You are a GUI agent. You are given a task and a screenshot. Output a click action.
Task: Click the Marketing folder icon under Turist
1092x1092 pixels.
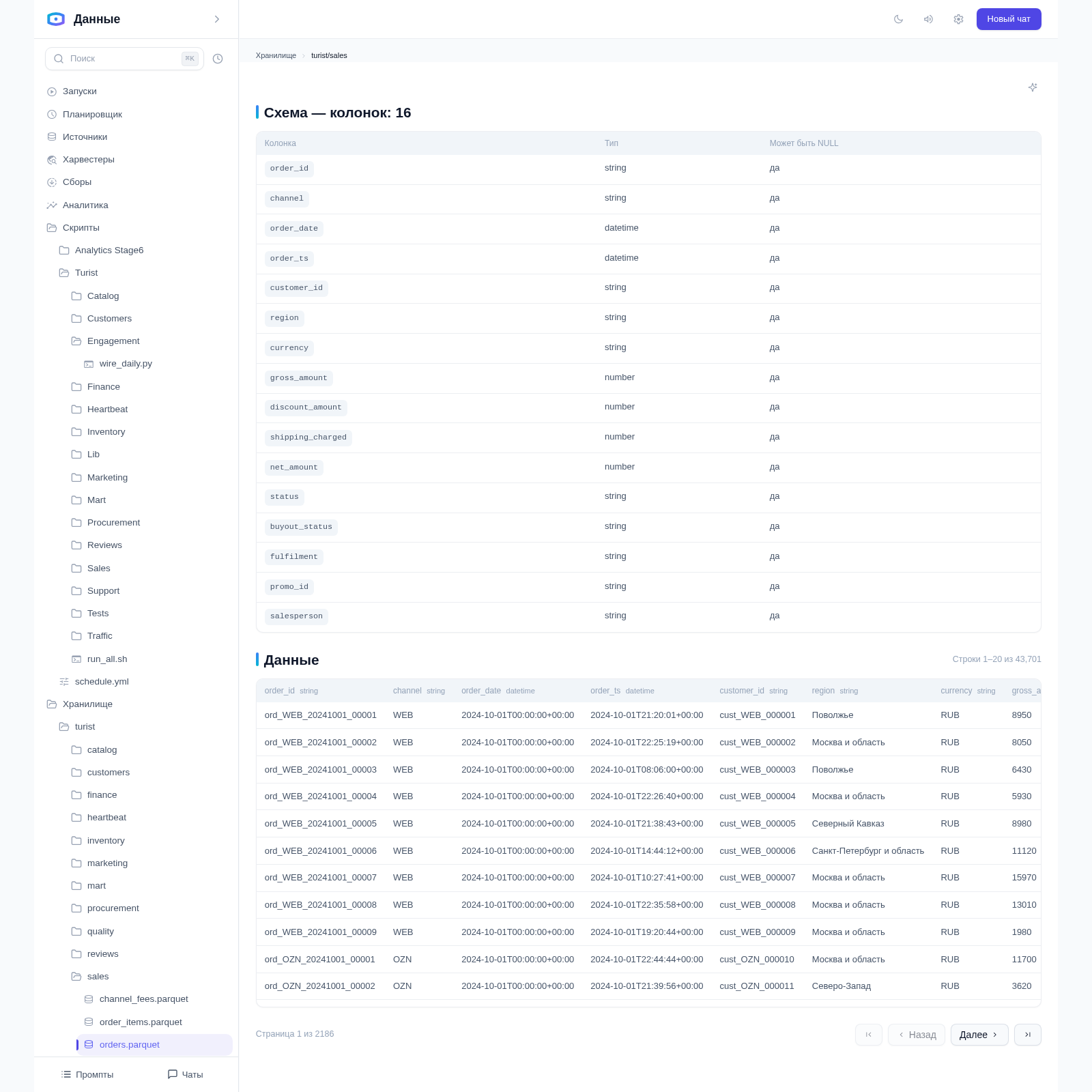(76, 478)
